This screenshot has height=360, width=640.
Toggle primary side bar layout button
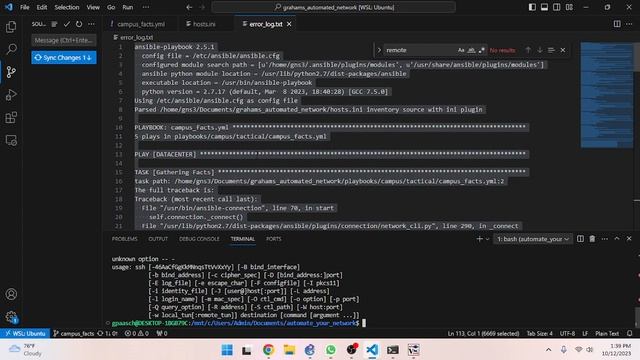point(532,7)
